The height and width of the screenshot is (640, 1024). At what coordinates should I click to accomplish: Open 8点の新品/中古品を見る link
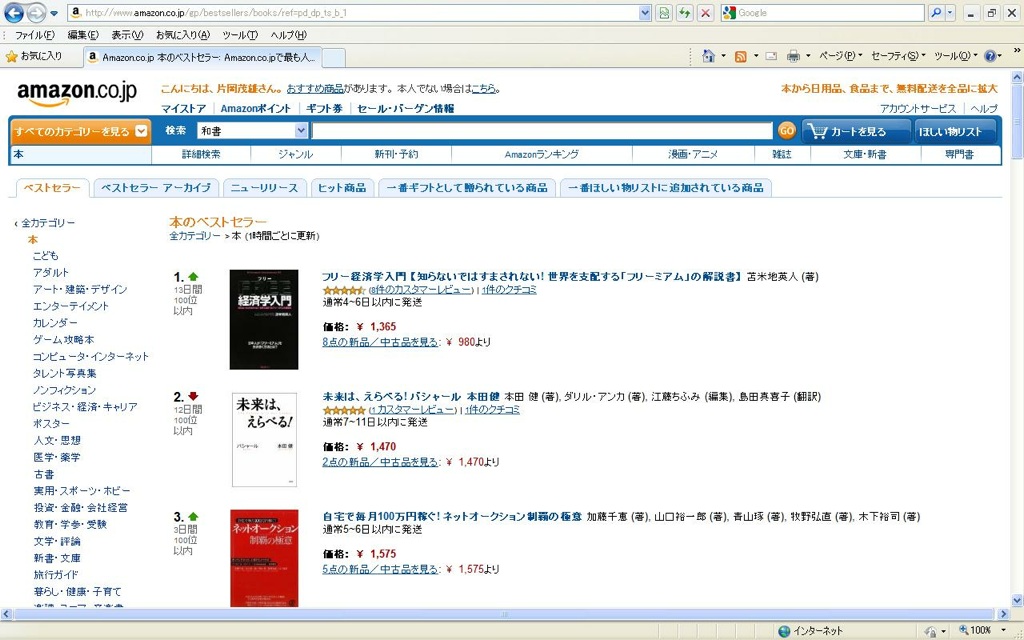pos(381,342)
